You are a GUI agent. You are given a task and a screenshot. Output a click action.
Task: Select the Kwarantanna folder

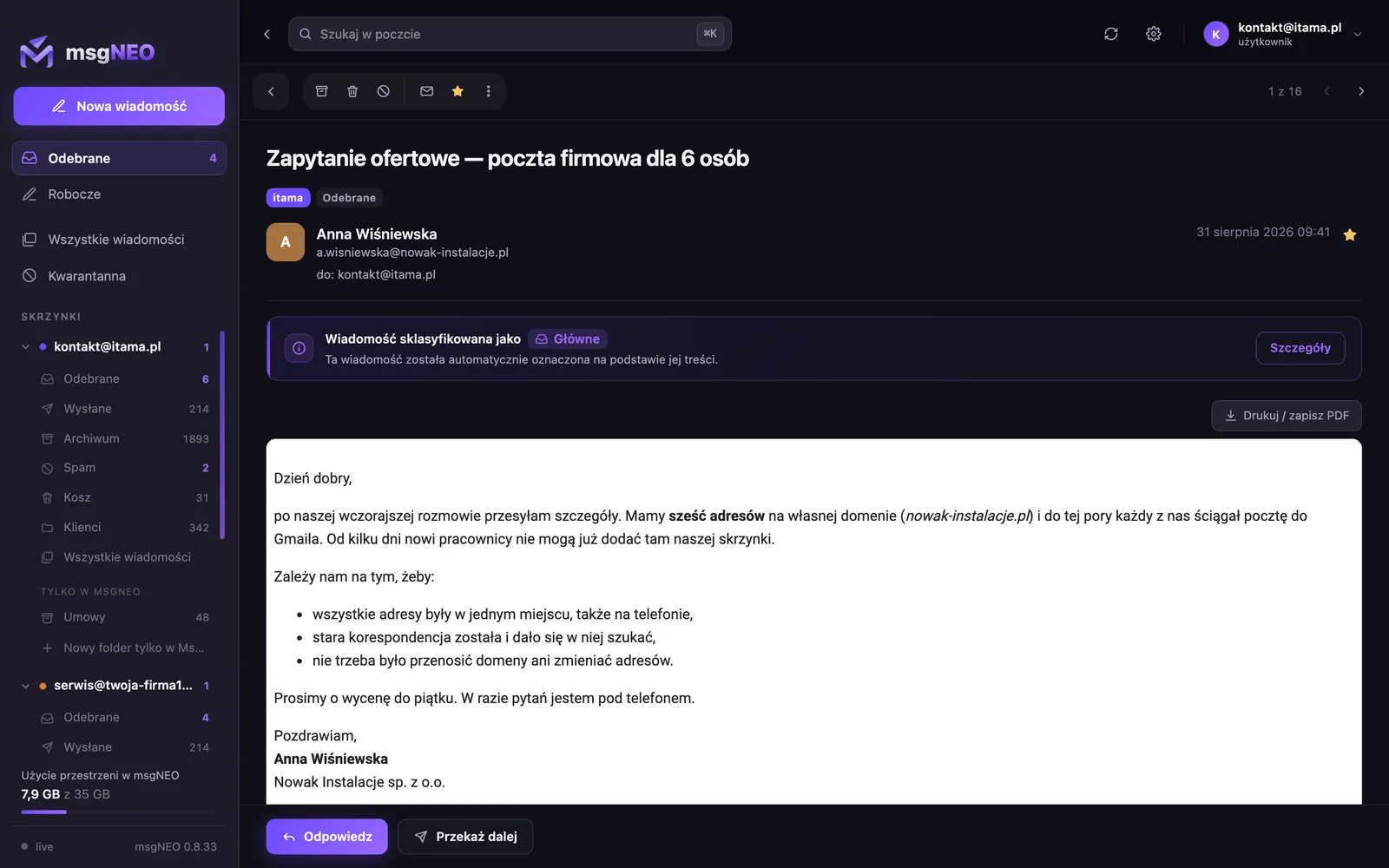(x=119, y=276)
